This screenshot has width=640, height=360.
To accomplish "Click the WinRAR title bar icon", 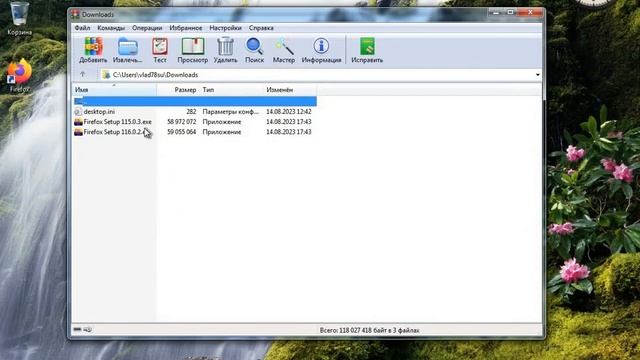I will 76,15.
